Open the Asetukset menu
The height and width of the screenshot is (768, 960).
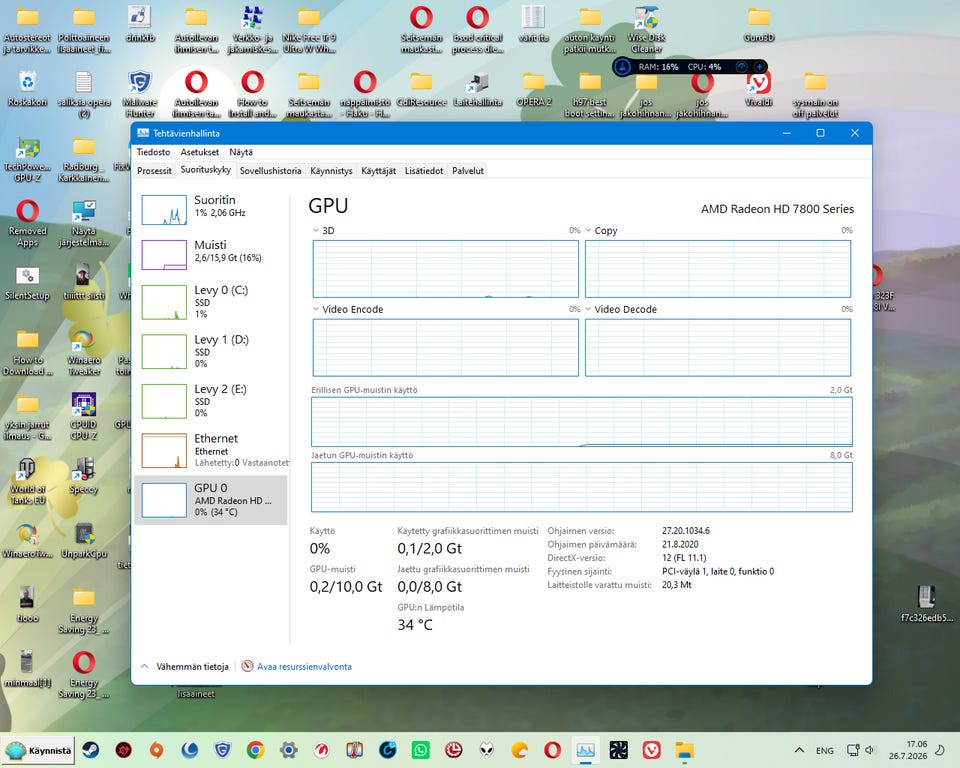(200, 152)
